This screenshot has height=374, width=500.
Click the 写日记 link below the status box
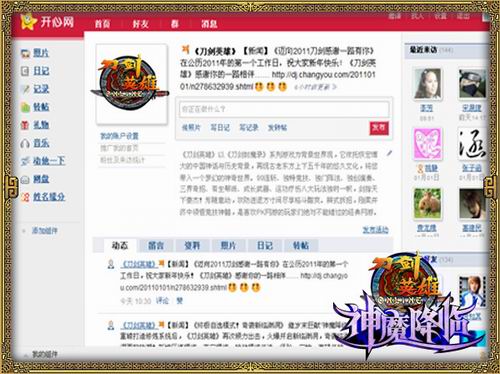click(220, 128)
